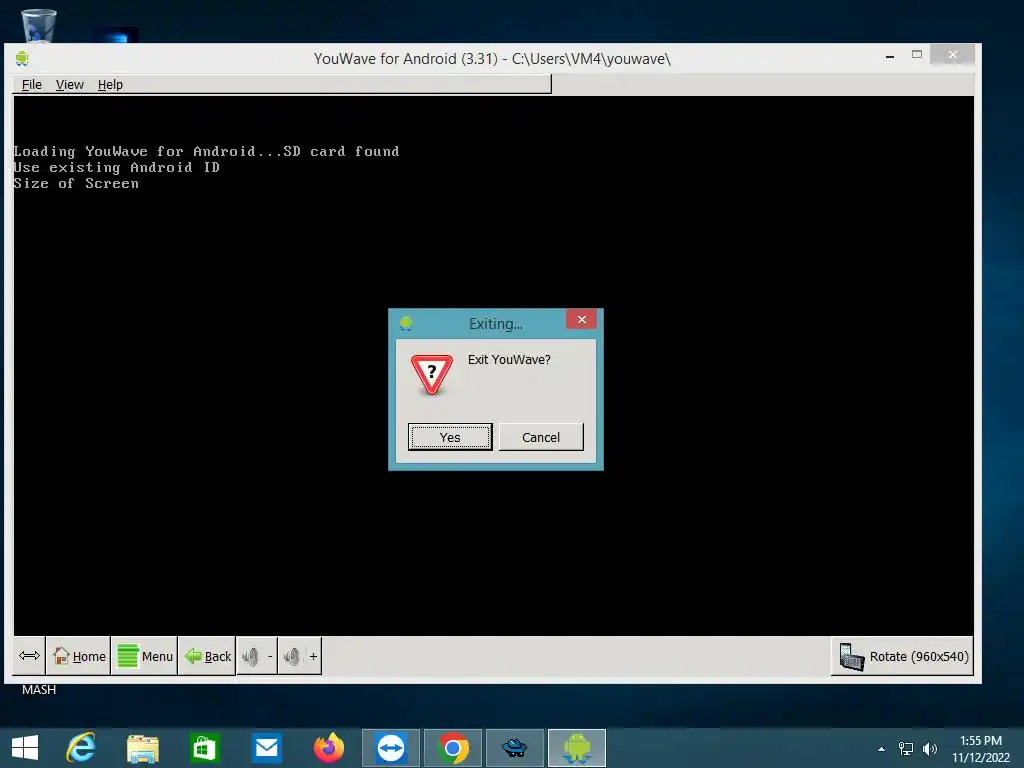Open the Windows Store taskbar icon
Image resolution: width=1024 pixels, height=768 pixels.
[x=204, y=748]
